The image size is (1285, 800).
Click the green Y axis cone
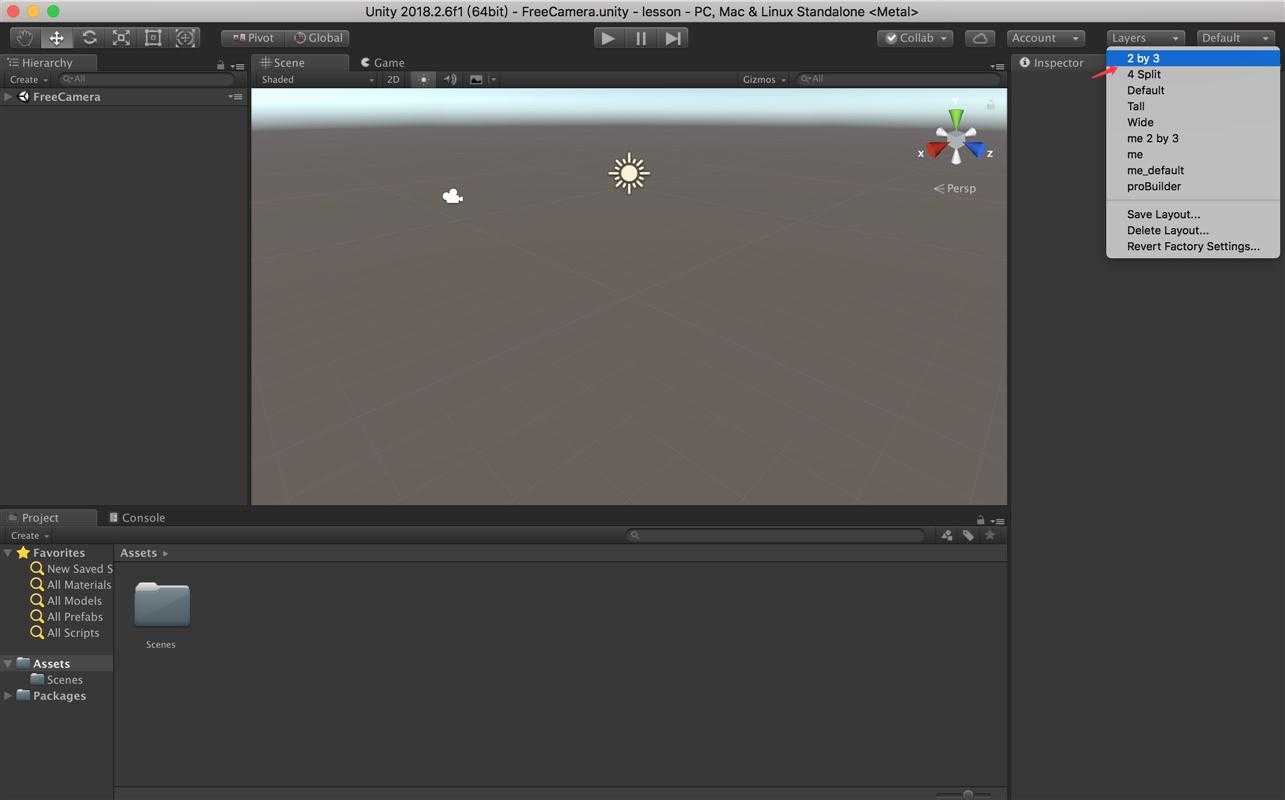click(x=957, y=117)
